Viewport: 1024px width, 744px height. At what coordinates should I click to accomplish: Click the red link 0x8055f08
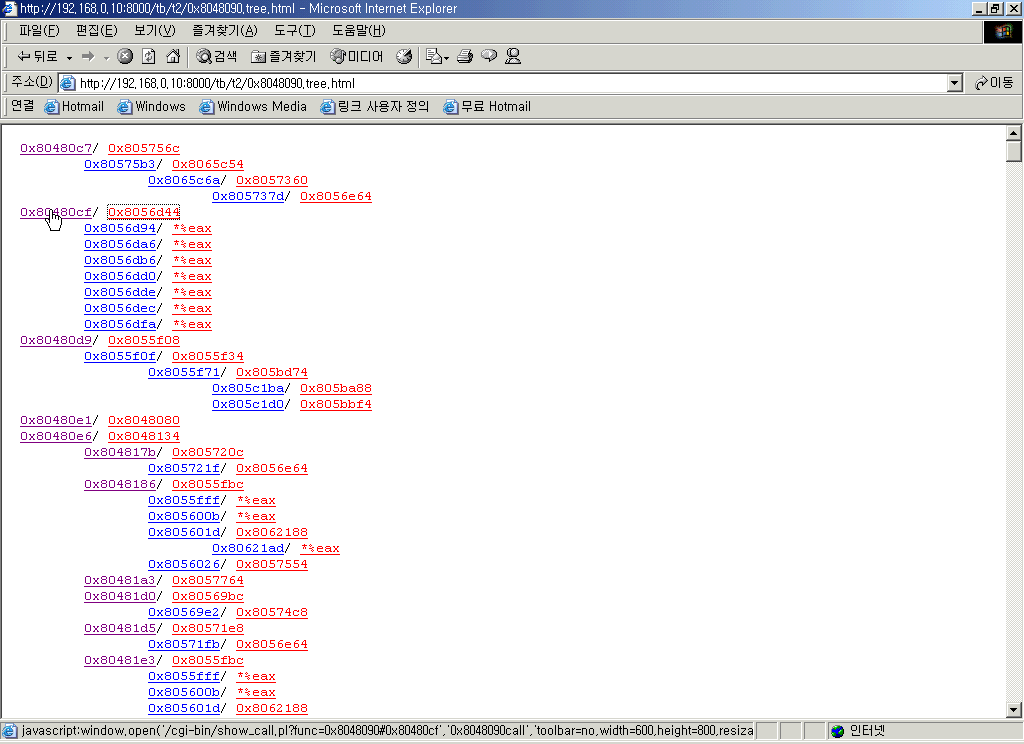click(x=144, y=340)
